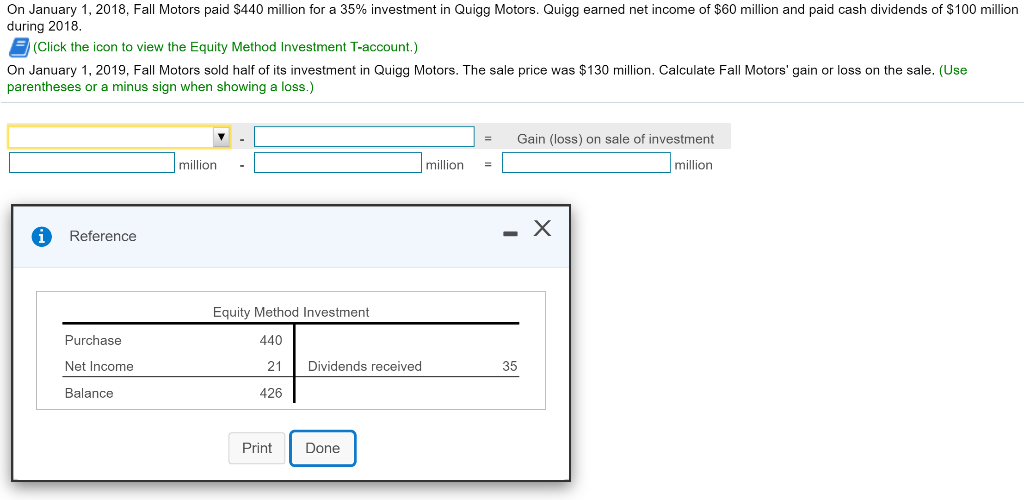Click the first million amount input box
1024x500 pixels.
(91, 163)
